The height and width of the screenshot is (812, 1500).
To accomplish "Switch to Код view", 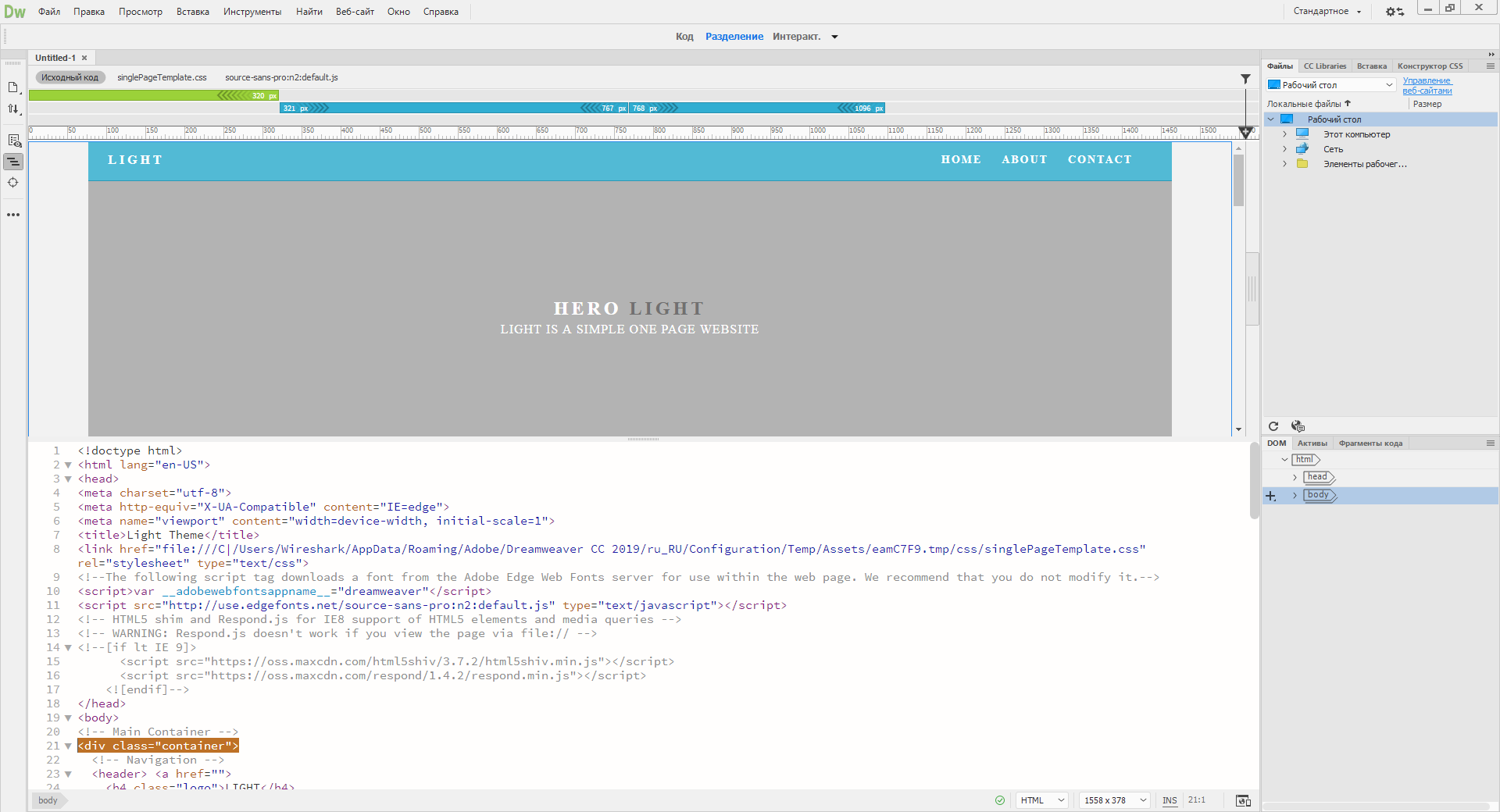I will pyautogui.click(x=684, y=37).
